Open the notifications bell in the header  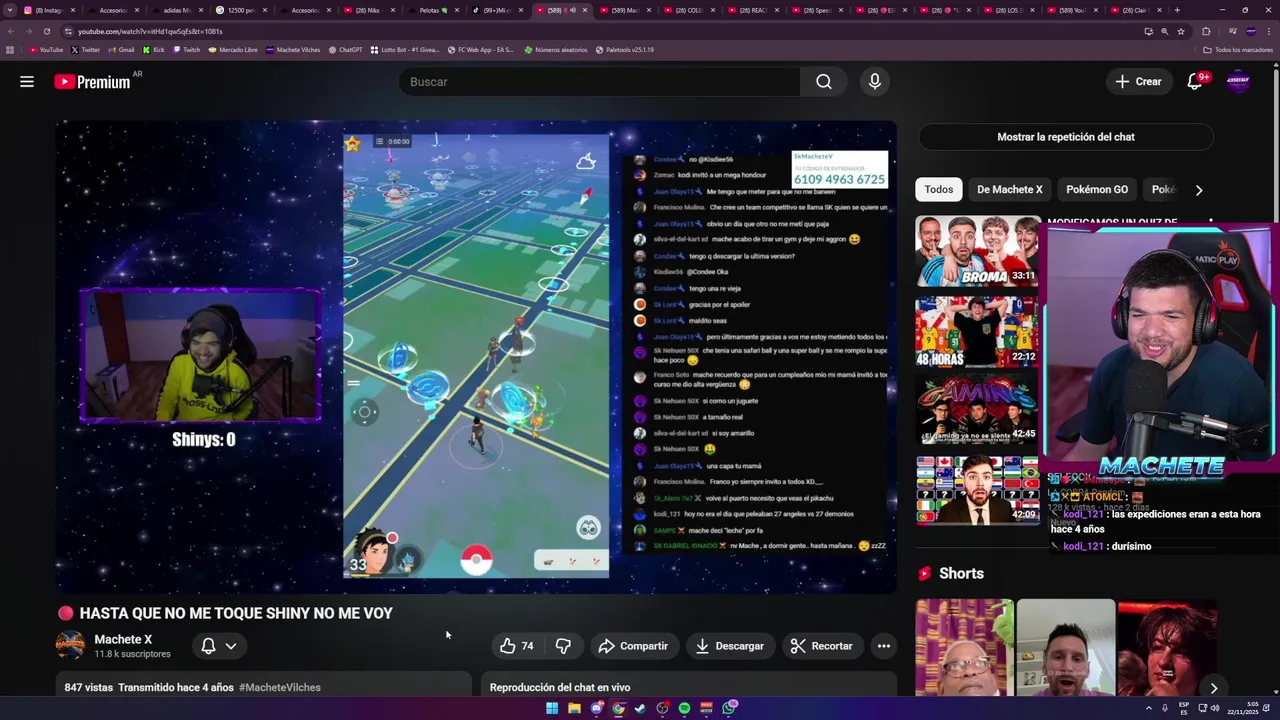point(1195,82)
